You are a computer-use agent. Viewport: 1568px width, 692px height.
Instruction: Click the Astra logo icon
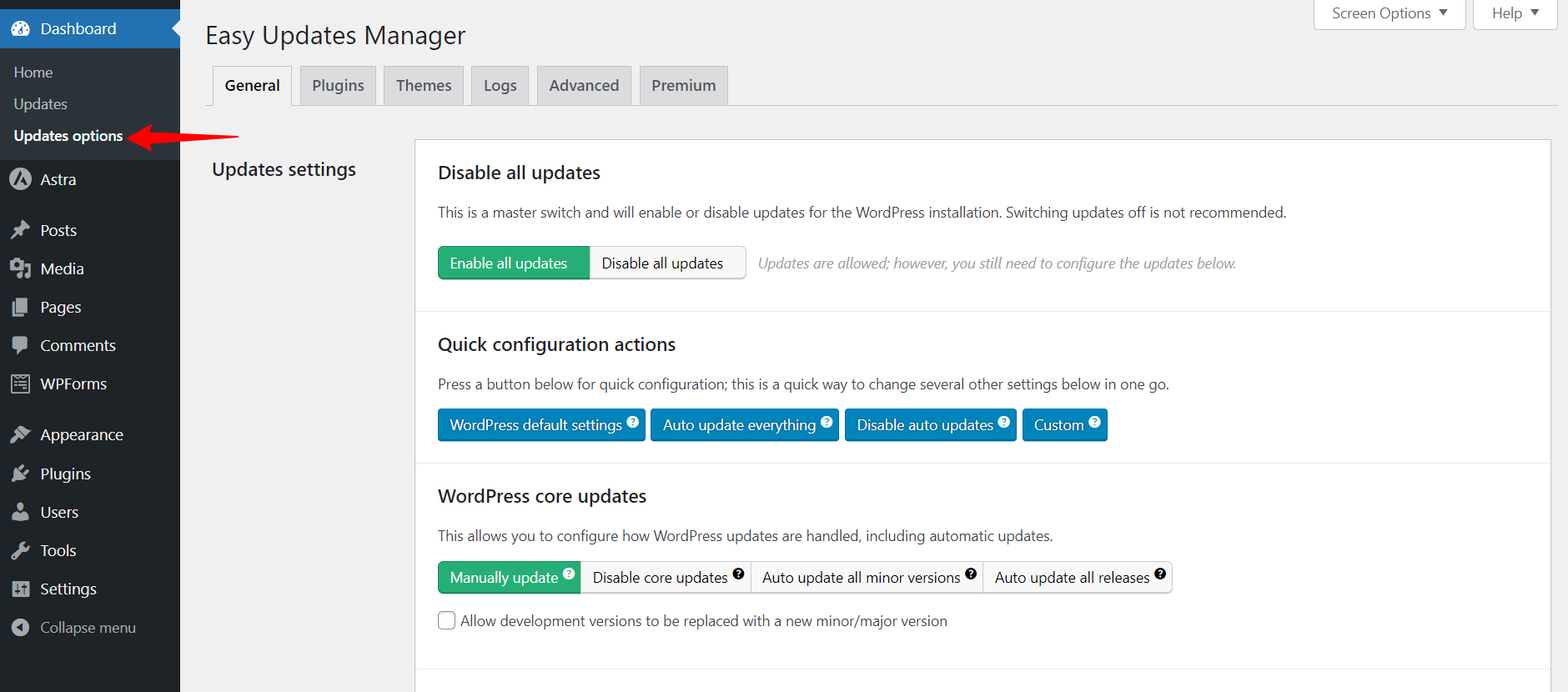pyautogui.click(x=21, y=179)
